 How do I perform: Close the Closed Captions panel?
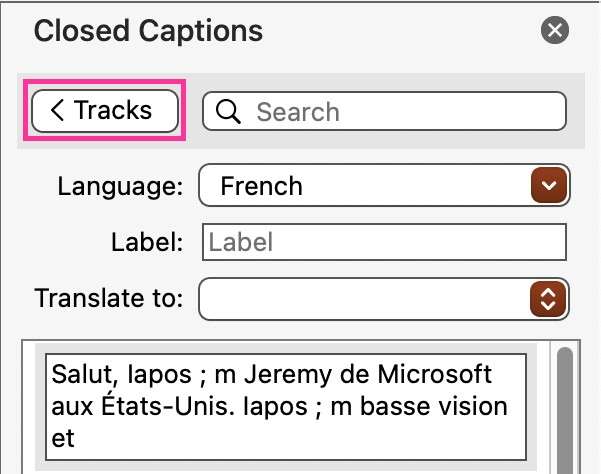(x=555, y=30)
